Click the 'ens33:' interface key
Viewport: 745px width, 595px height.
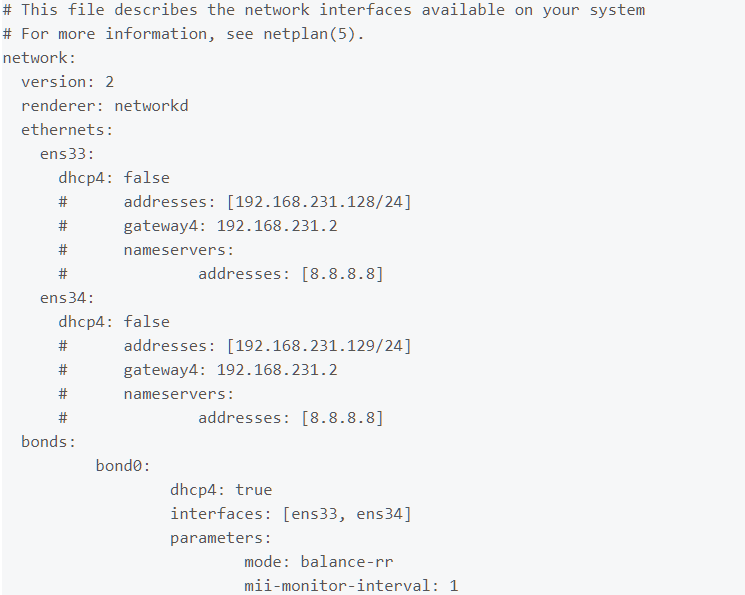pyautogui.click(x=67, y=154)
